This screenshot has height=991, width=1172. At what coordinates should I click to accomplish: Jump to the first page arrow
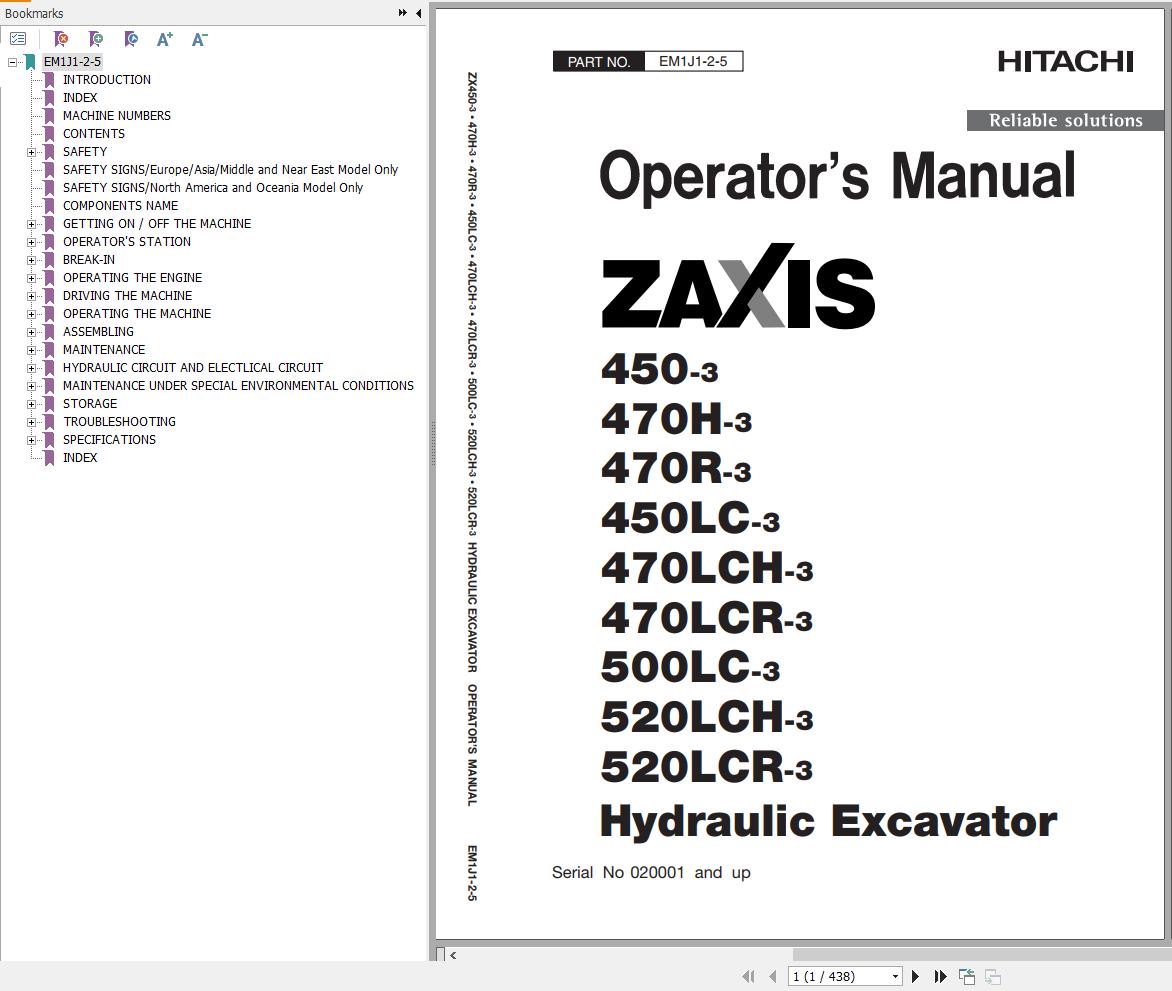(748, 976)
